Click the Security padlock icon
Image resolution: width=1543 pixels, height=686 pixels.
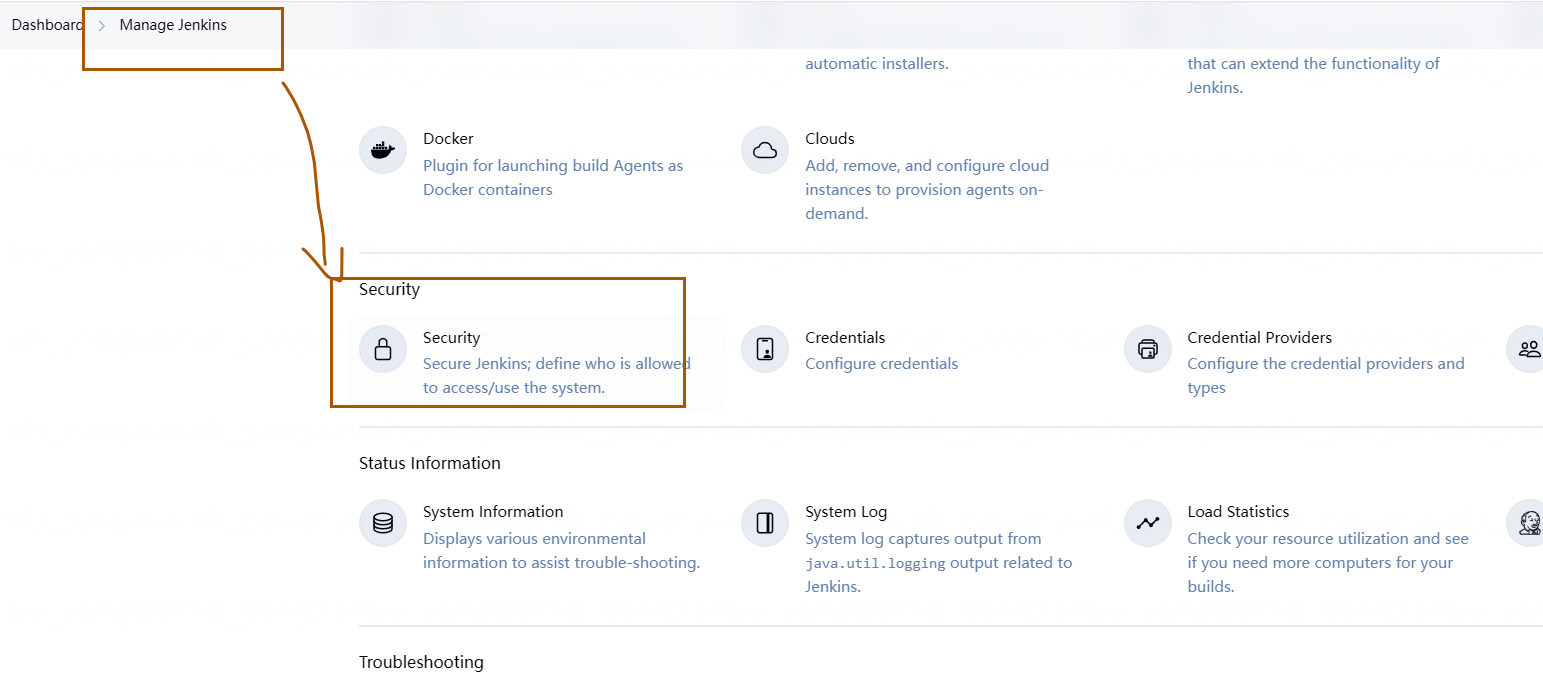click(x=383, y=349)
